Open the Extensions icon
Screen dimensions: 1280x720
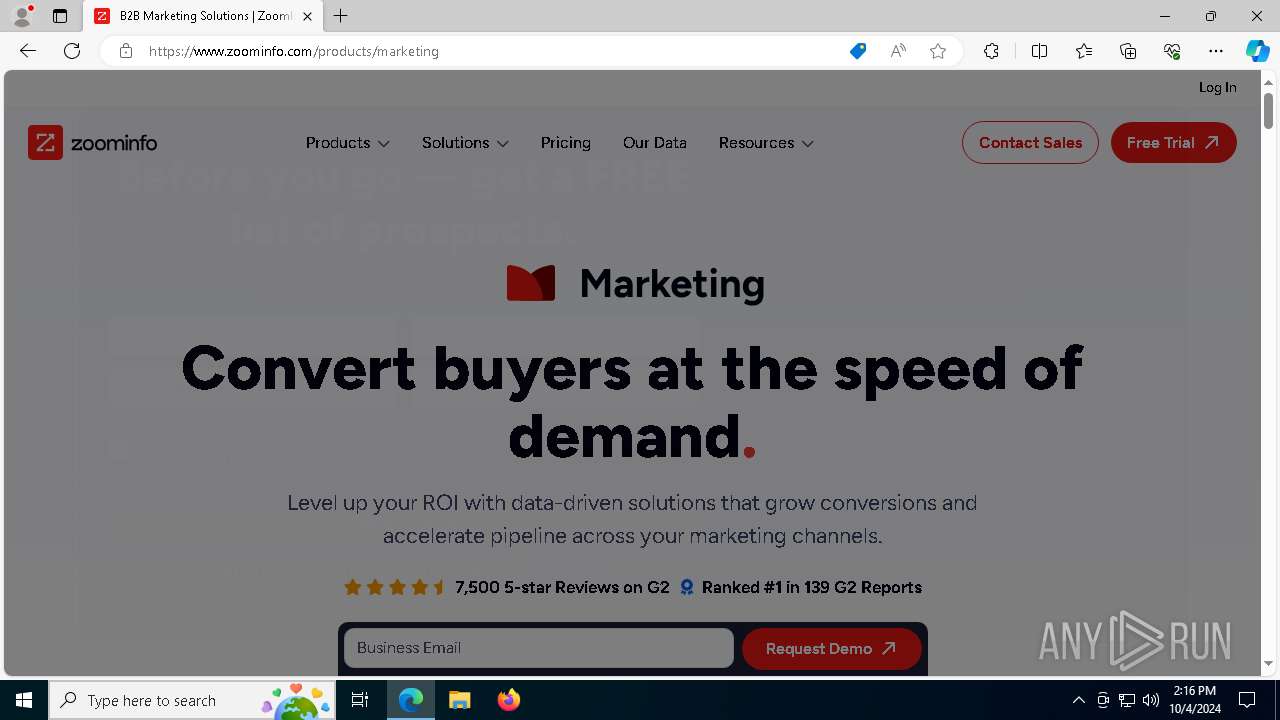click(991, 51)
